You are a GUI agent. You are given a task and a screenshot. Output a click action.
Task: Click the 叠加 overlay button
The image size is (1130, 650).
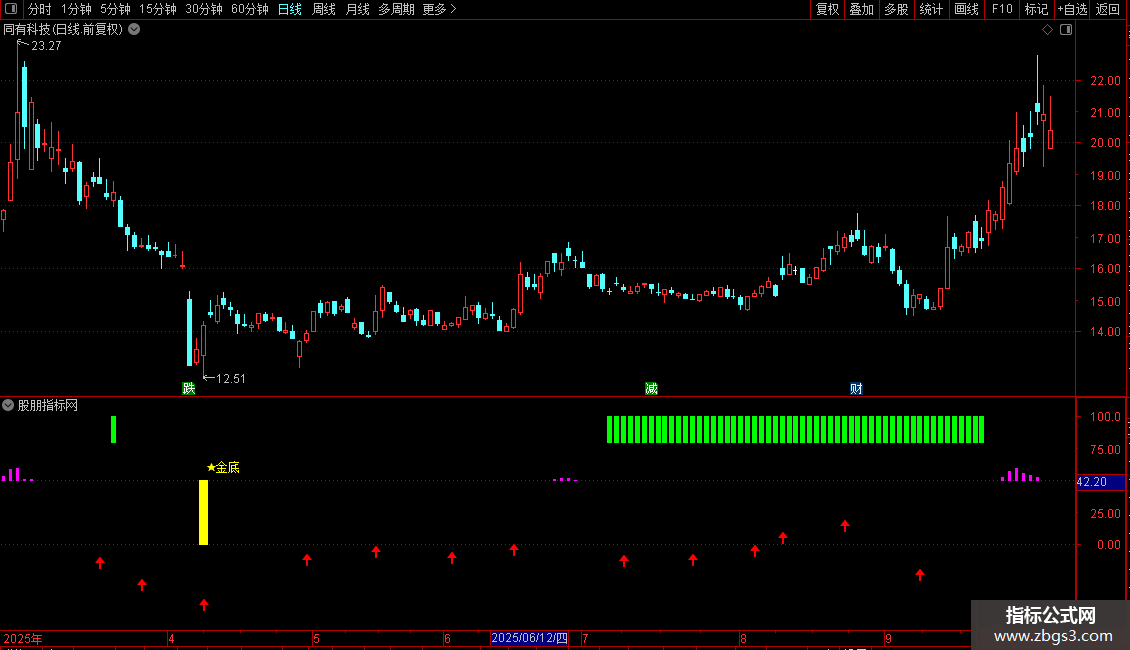coord(862,9)
